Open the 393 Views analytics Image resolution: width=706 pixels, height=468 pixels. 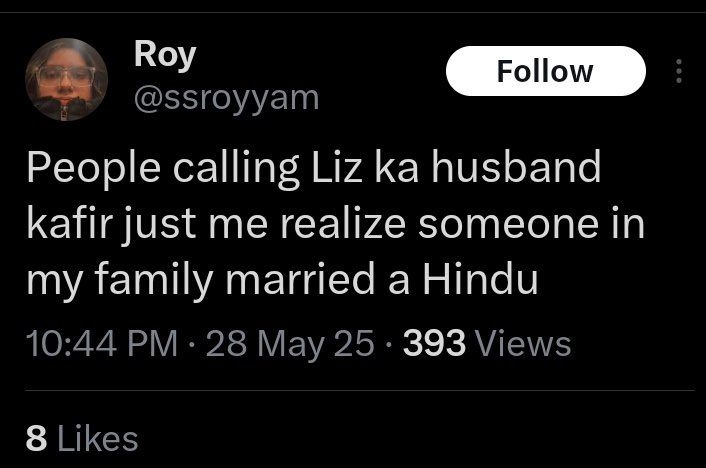click(486, 343)
